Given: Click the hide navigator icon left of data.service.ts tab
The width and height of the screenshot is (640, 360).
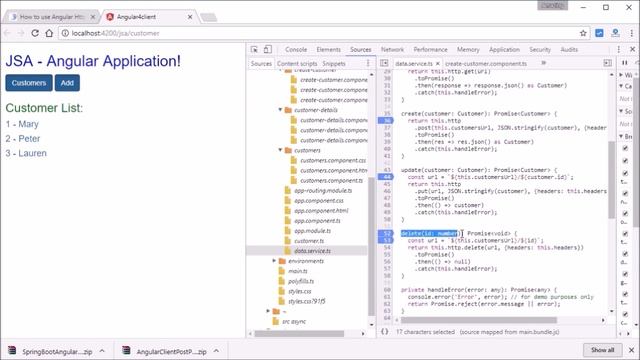Looking at the screenshot, I should [384, 63].
